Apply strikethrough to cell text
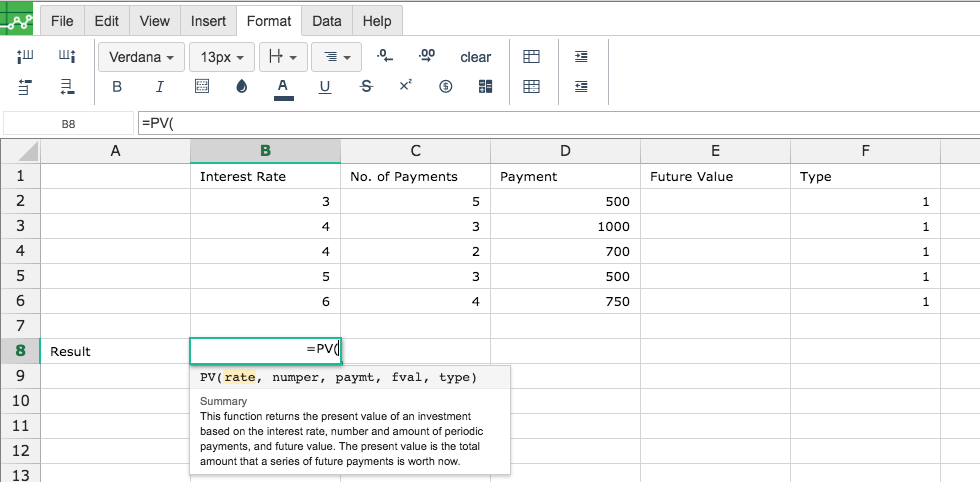Screen dimensions: 980x482 [366, 87]
